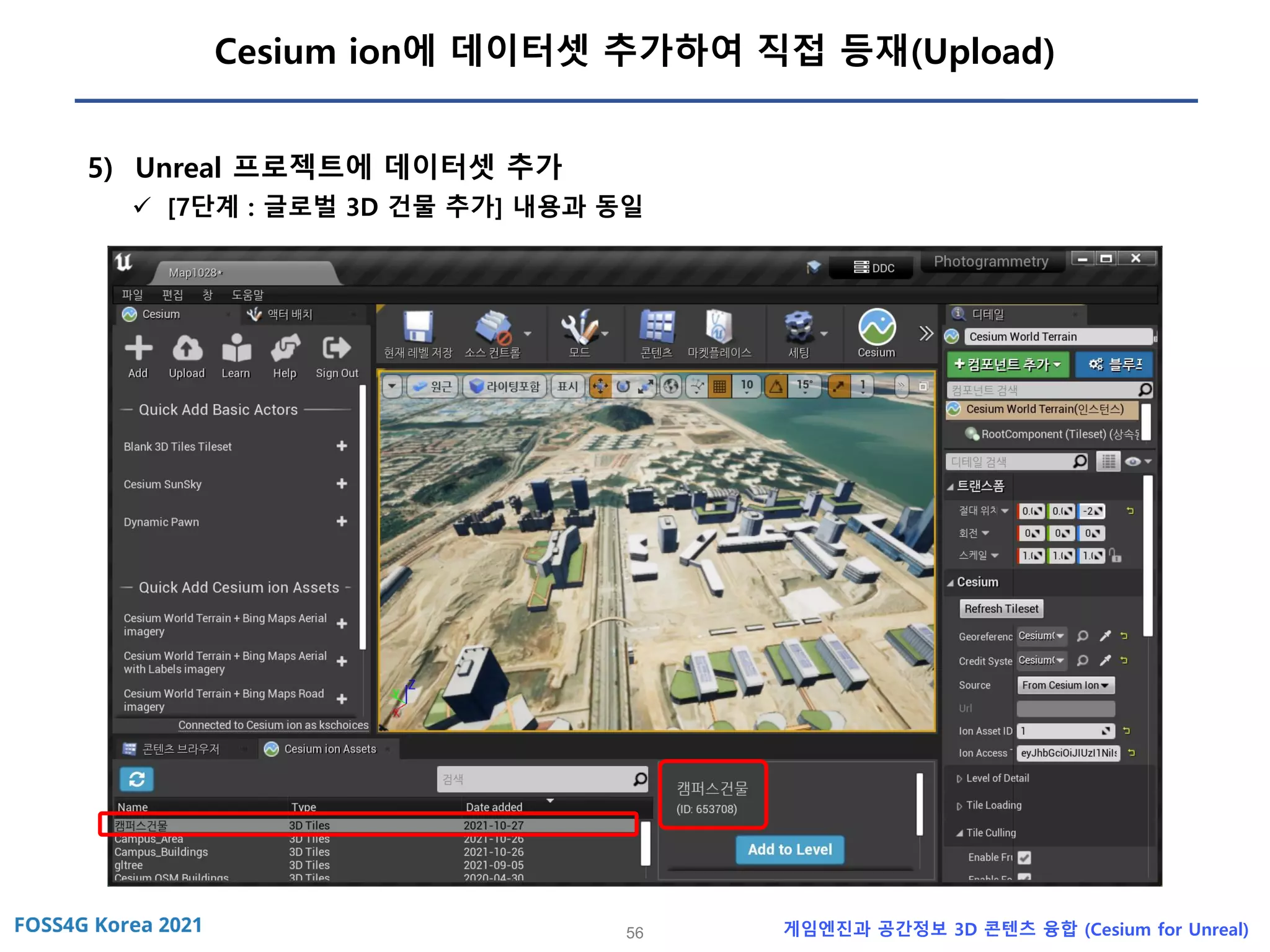Open the 편집 menu
The height and width of the screenshot is (952, 1270).
click(172, 294)
